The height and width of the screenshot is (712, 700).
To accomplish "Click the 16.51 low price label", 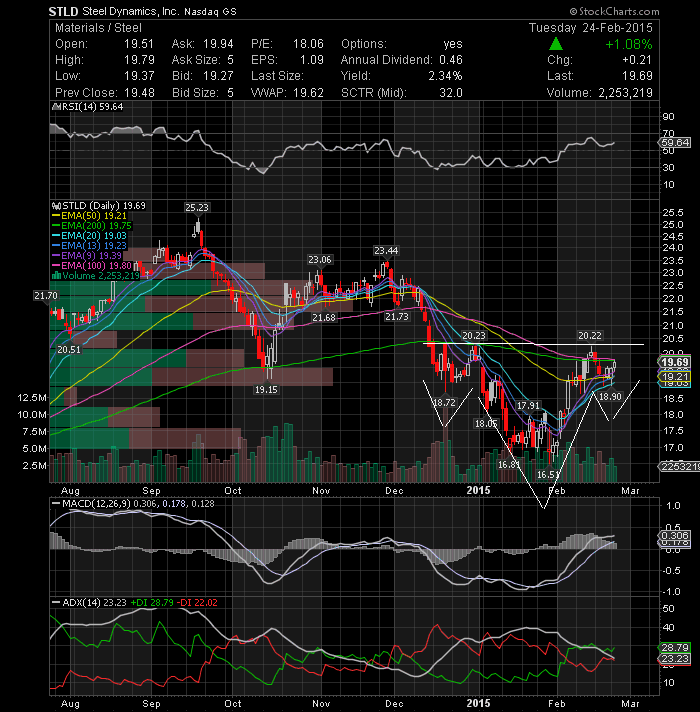I will (547, 475).
